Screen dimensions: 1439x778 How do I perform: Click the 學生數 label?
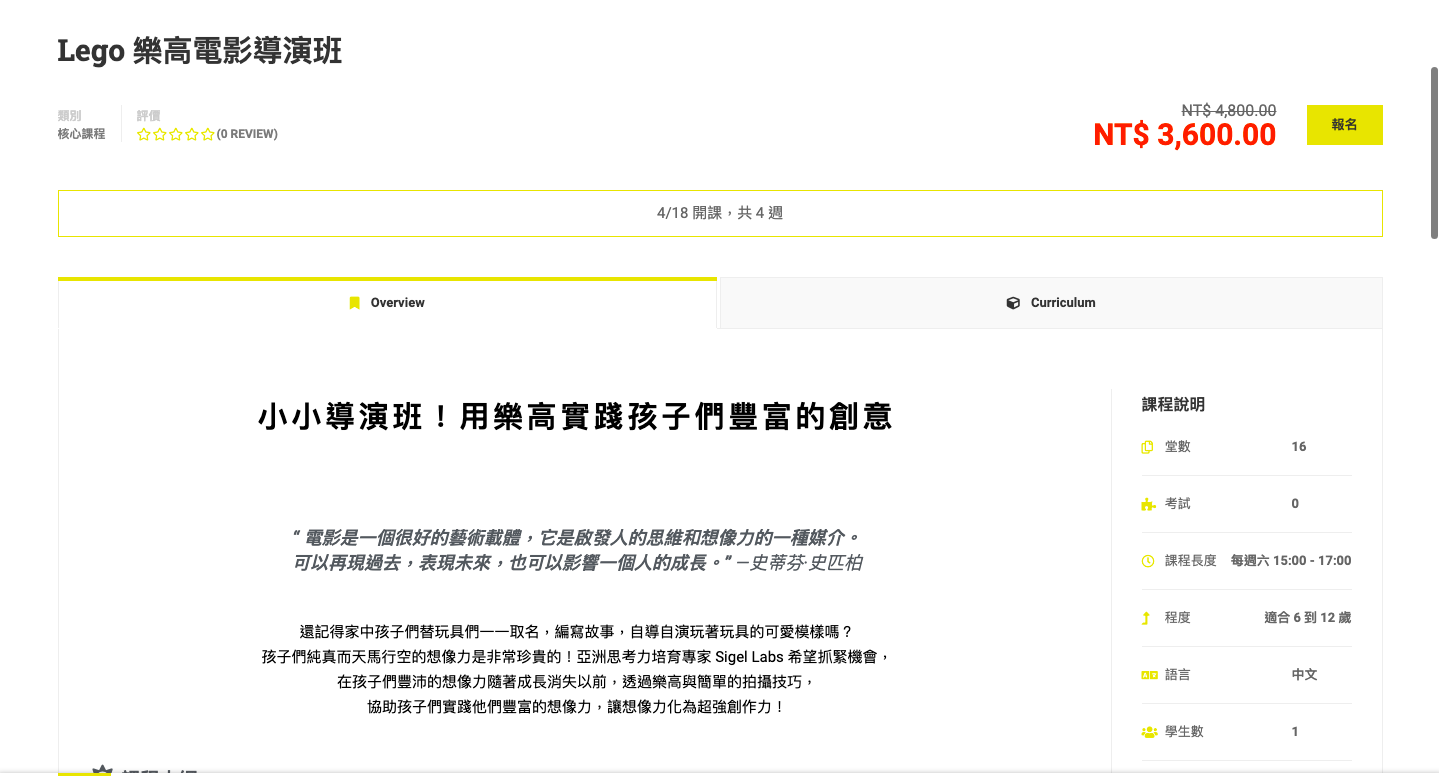point(1184,732)
